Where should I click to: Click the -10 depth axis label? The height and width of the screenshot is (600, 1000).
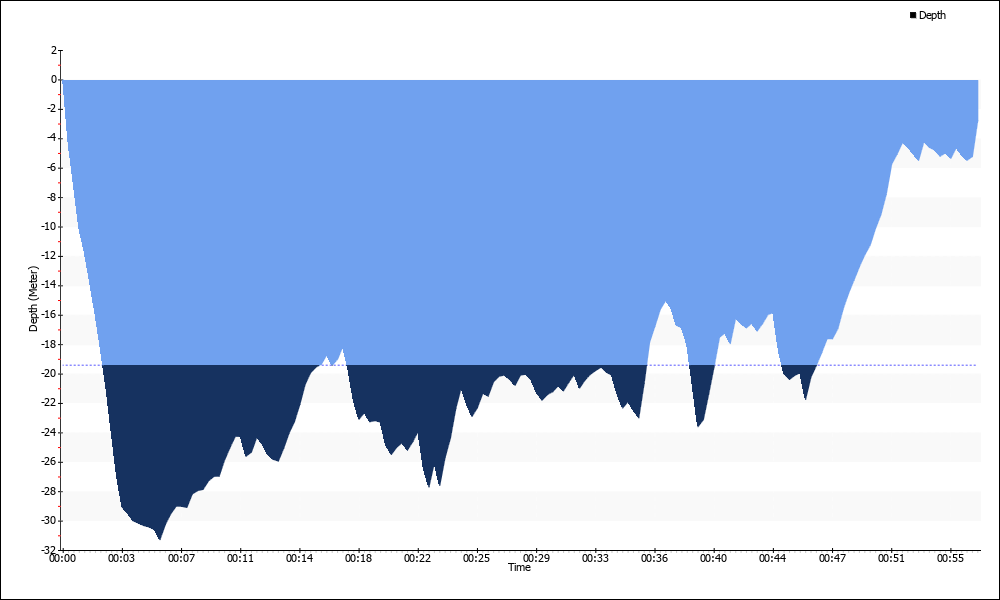(x=50, y=226)
